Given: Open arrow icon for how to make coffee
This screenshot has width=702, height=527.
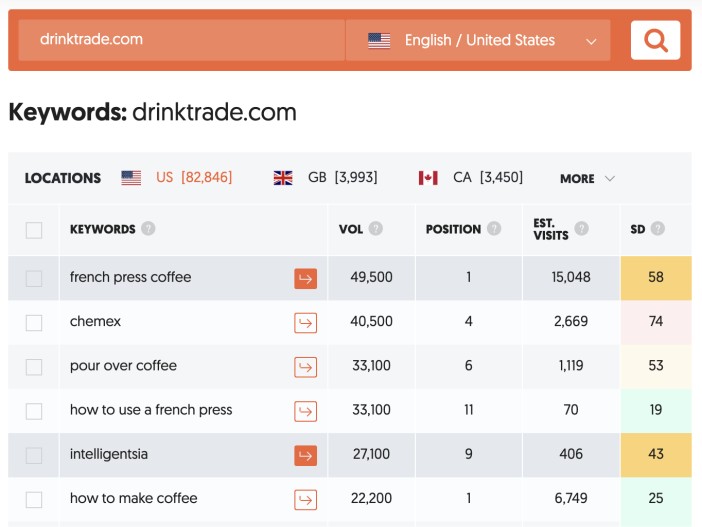Looking at the screenshot, I should (305, 499).
